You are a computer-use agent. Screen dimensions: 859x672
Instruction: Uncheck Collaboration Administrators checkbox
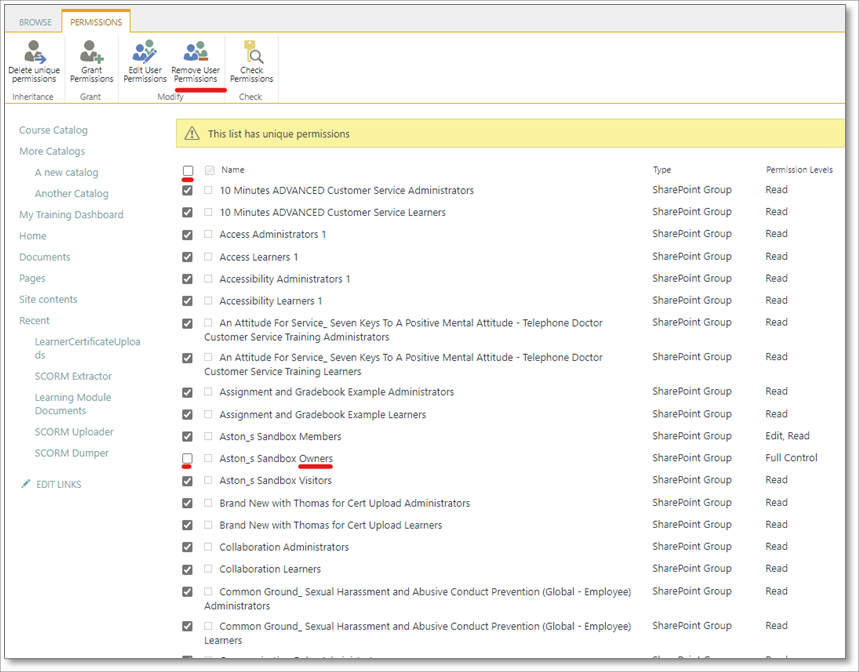(187, 547)
